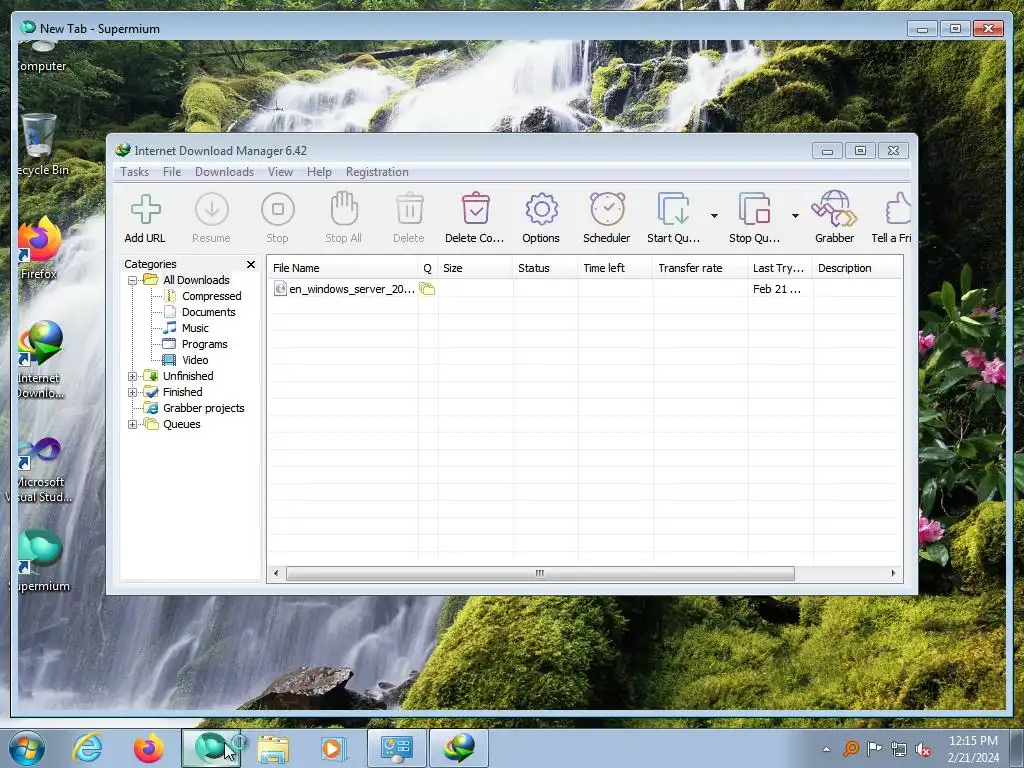Open Windows Explorer folder taskbar icon
Screen dimensions: 1024x768
click(x=273, y=749)
